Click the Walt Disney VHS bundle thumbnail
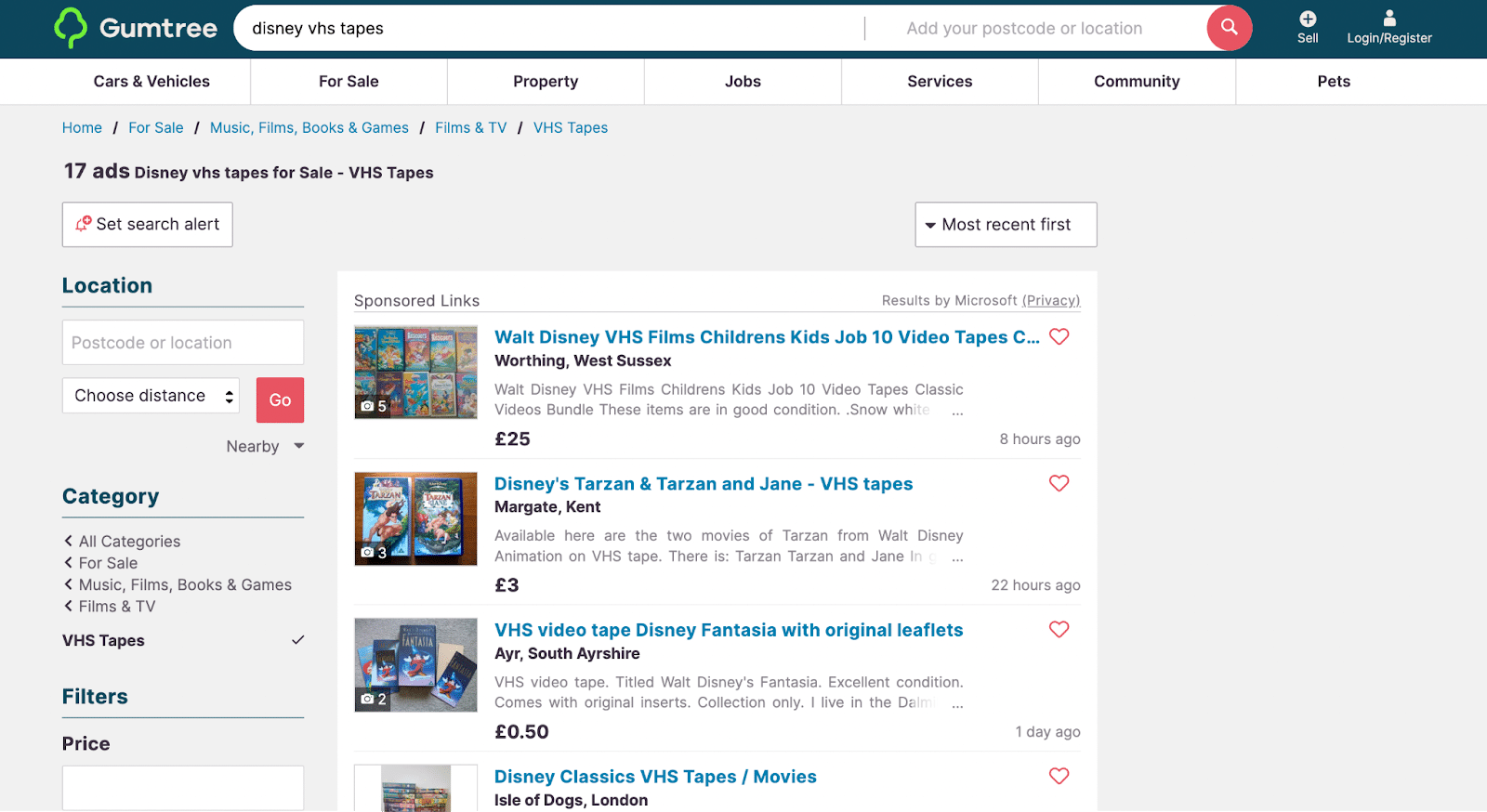 coord(415,372)
